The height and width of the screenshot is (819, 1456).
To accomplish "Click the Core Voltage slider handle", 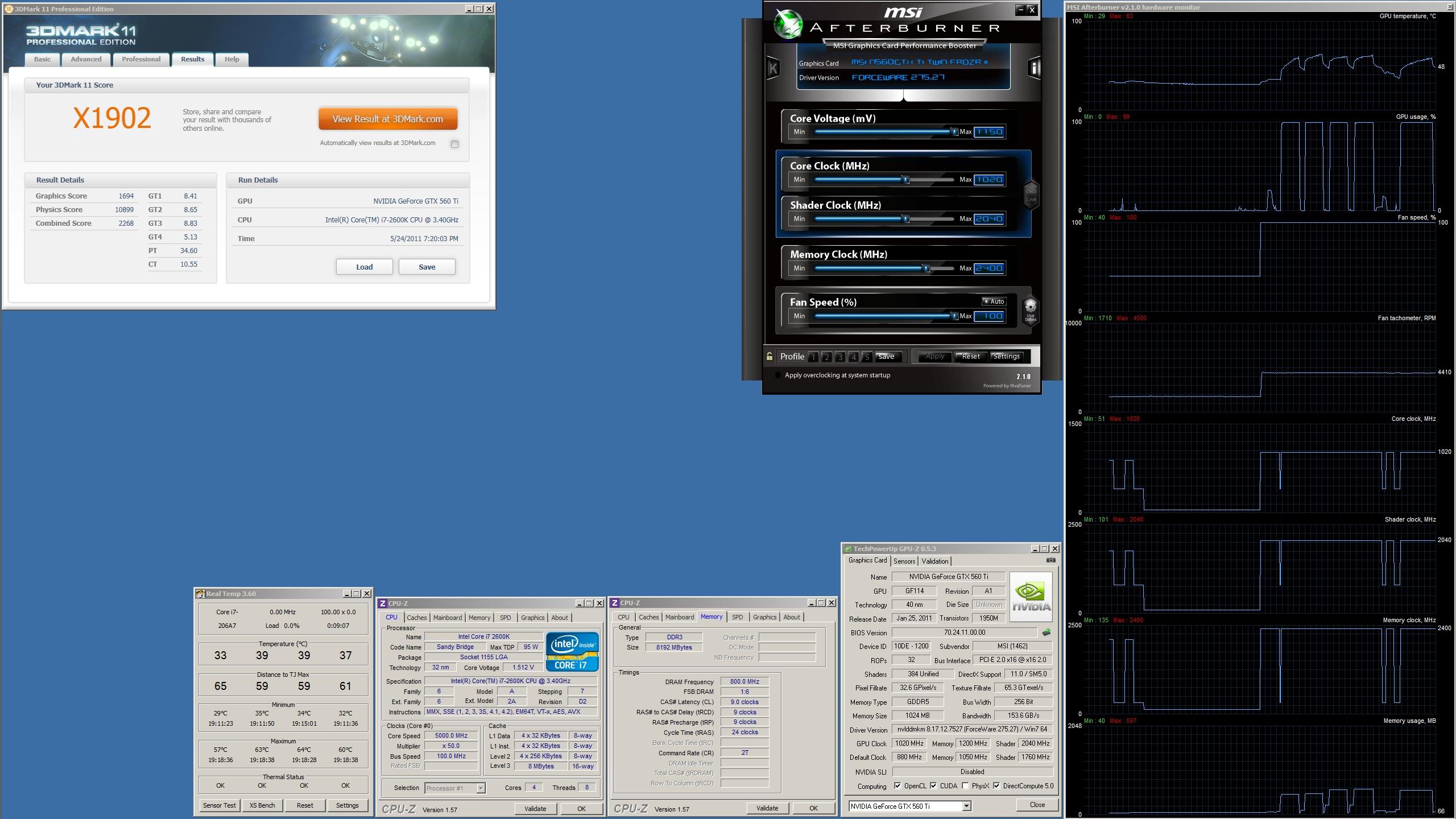I will [x=955, y=132].
